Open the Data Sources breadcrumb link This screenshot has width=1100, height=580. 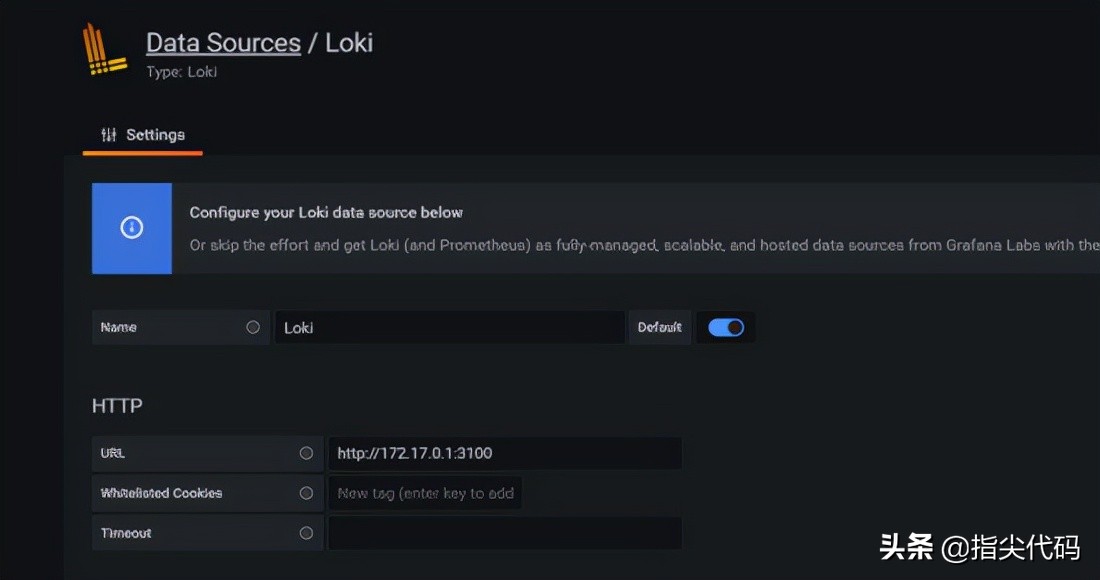tap(223, 43)
